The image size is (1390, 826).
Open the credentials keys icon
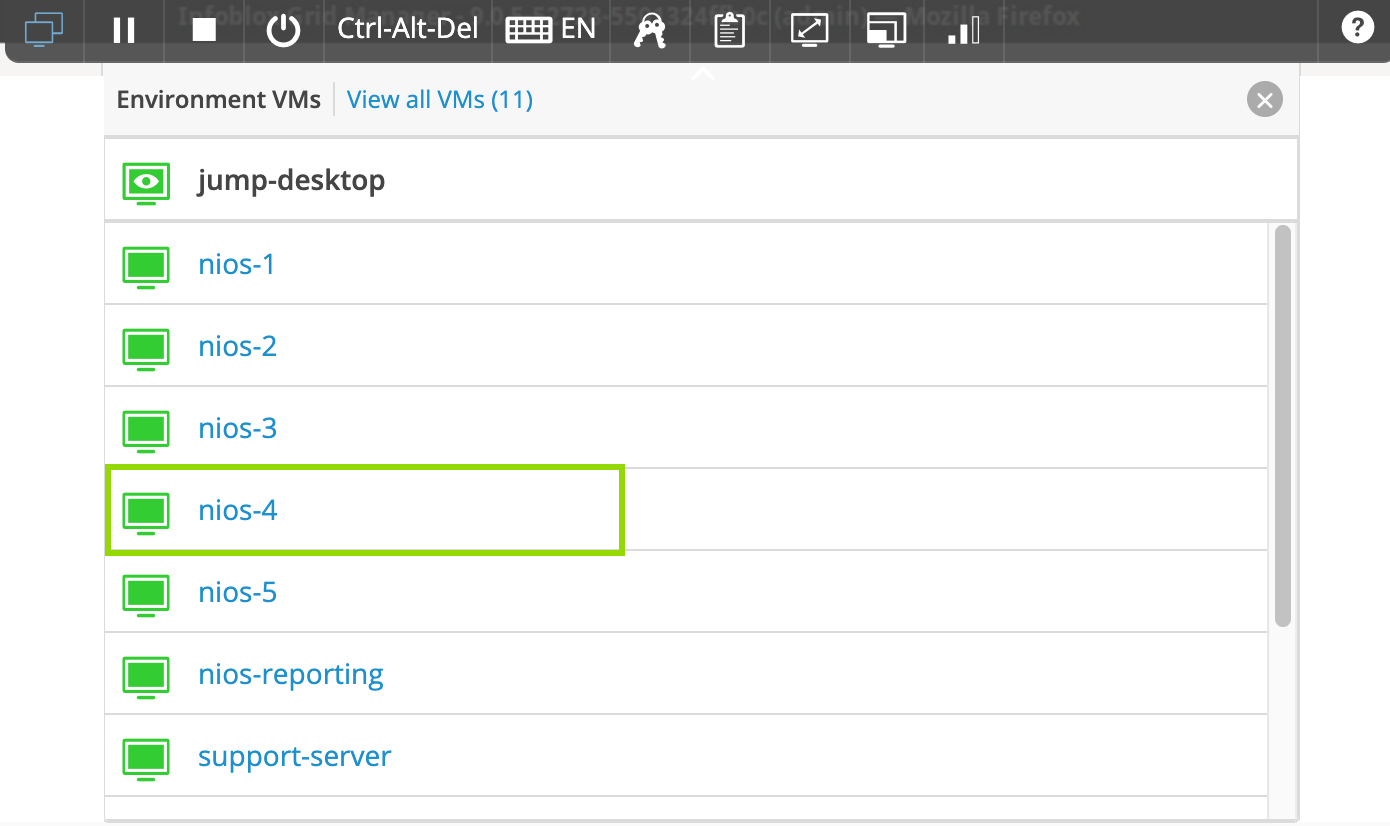651,30
